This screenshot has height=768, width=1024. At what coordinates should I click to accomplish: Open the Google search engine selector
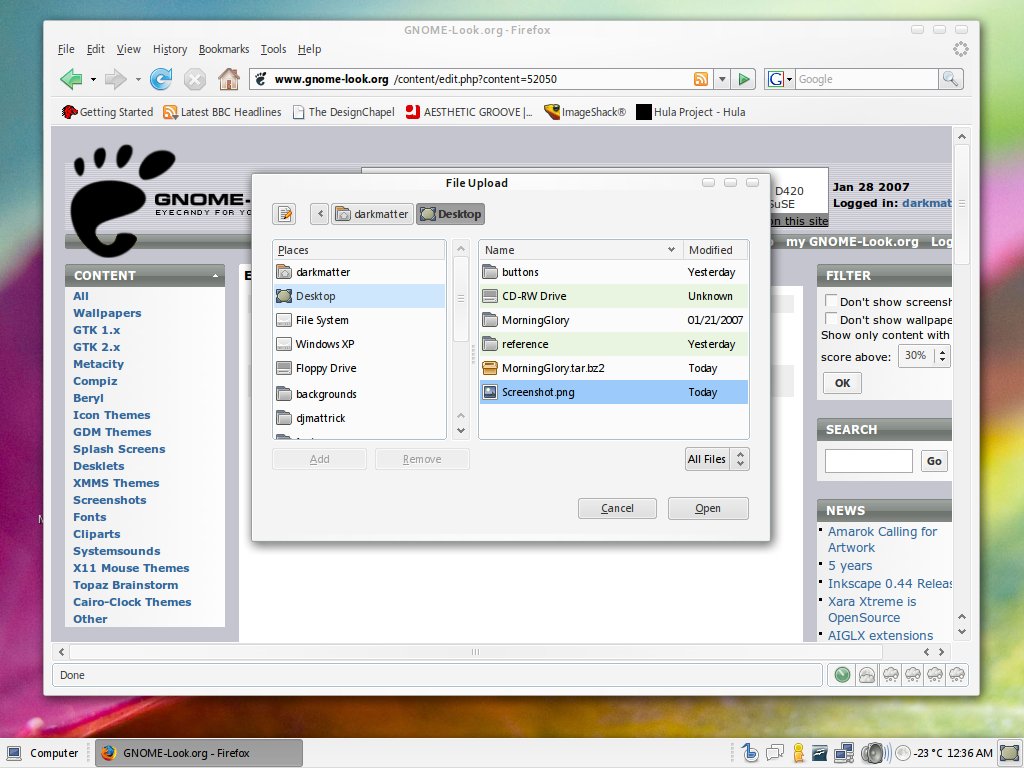pyautogui.click(x=779, y=79)
